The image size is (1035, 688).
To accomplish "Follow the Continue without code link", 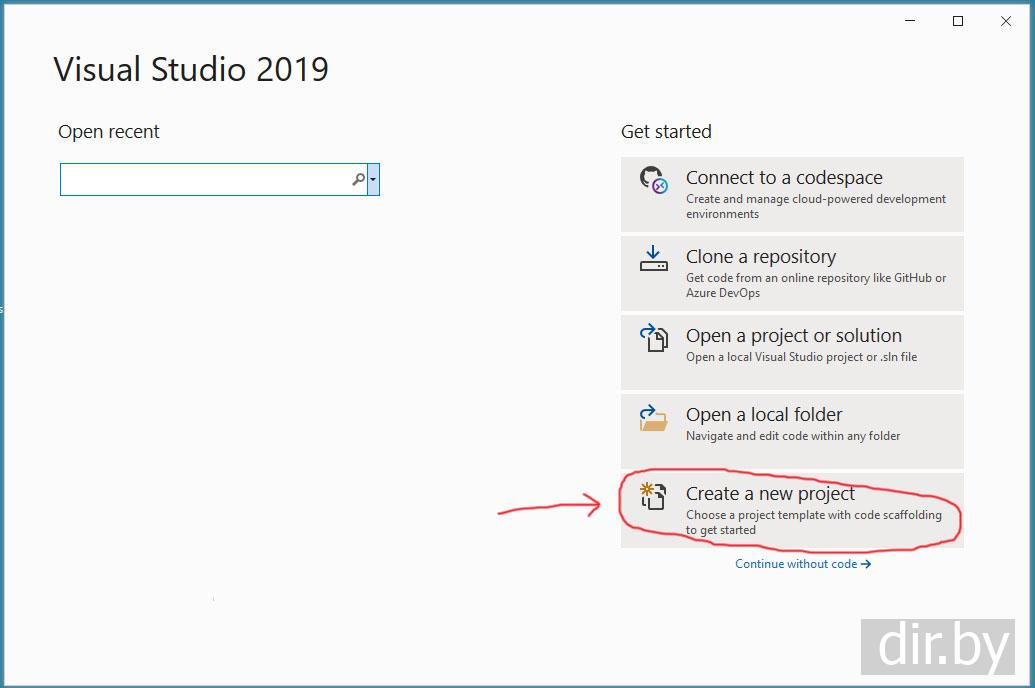I will 803,564.
